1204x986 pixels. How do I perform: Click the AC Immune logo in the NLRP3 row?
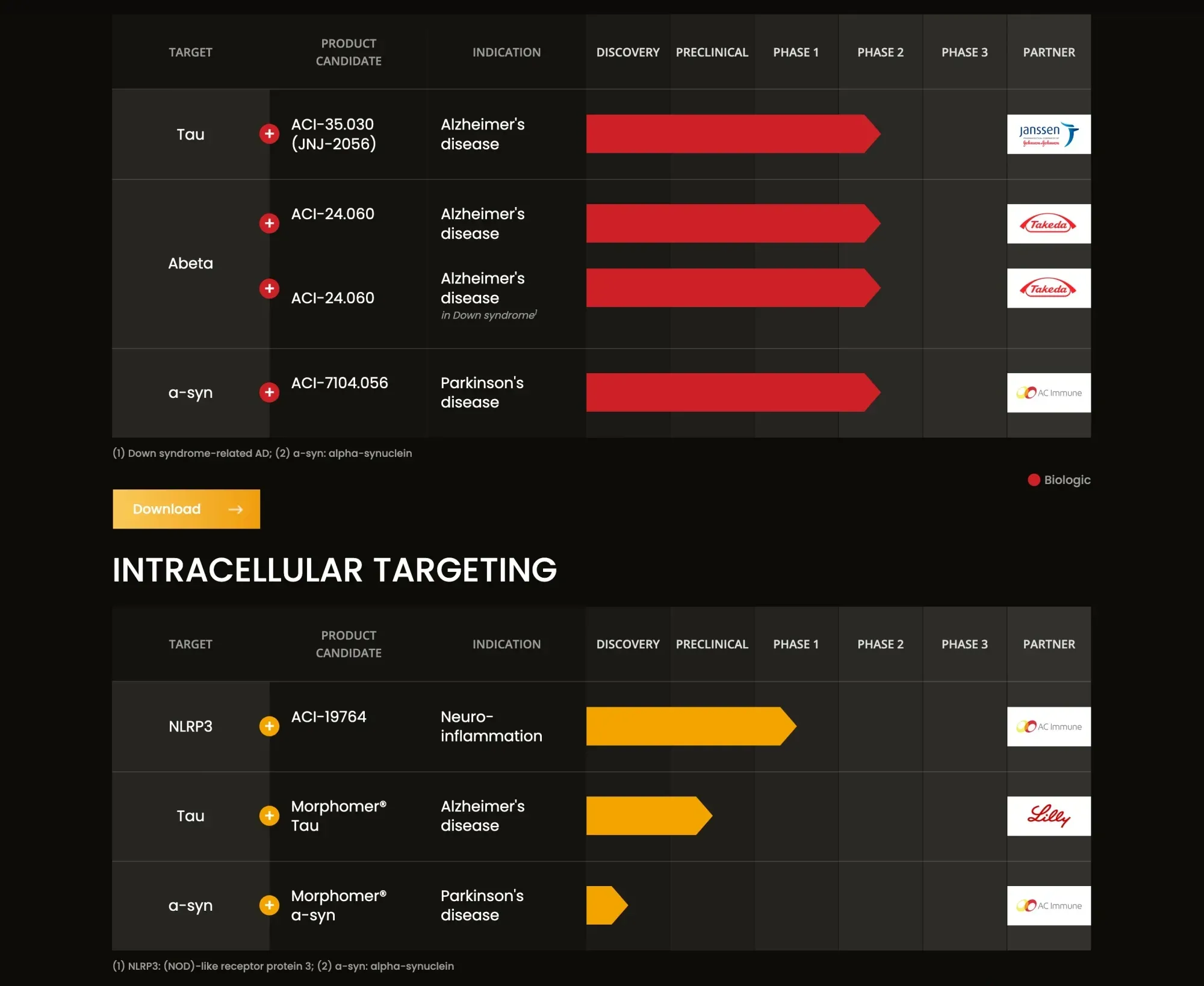1048,727
